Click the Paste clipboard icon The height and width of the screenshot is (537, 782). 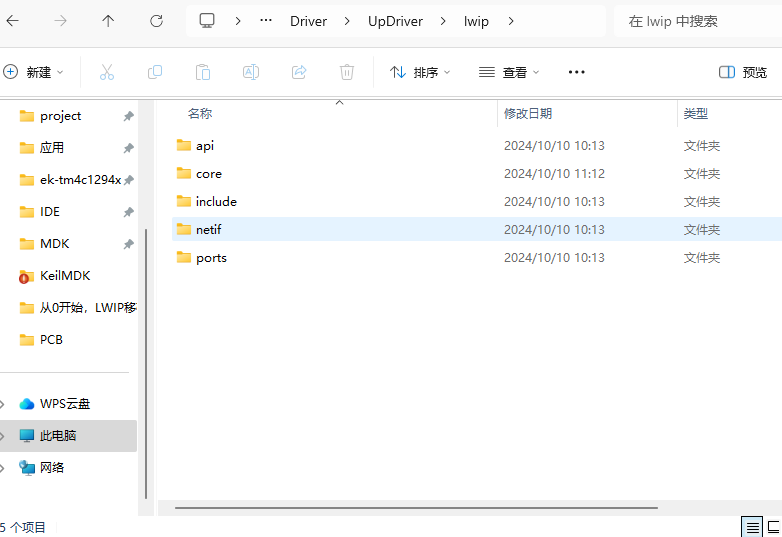[202, 72]
